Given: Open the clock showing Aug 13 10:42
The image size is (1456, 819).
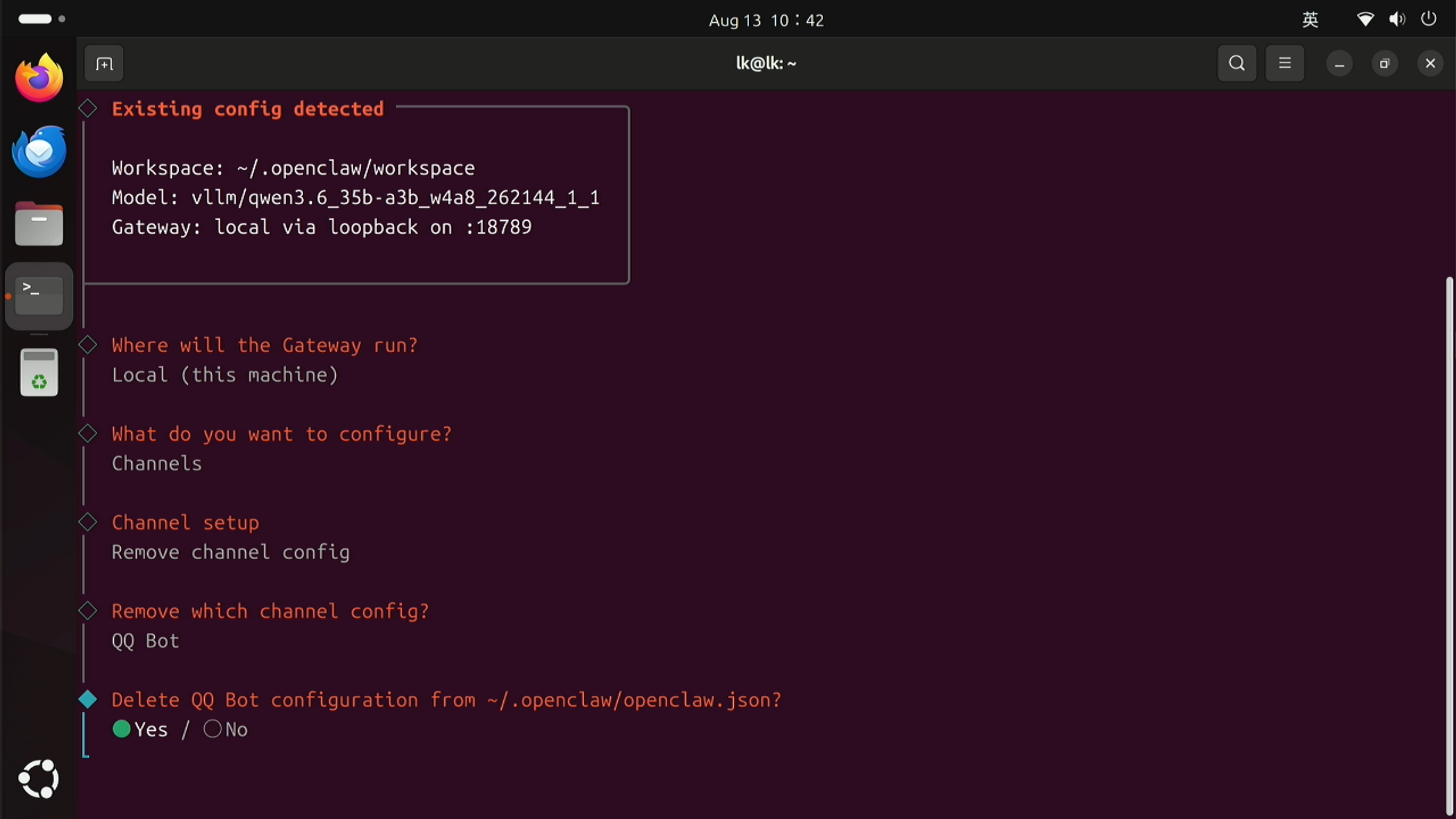Looking at the screenshot, I should pos(766,20).
